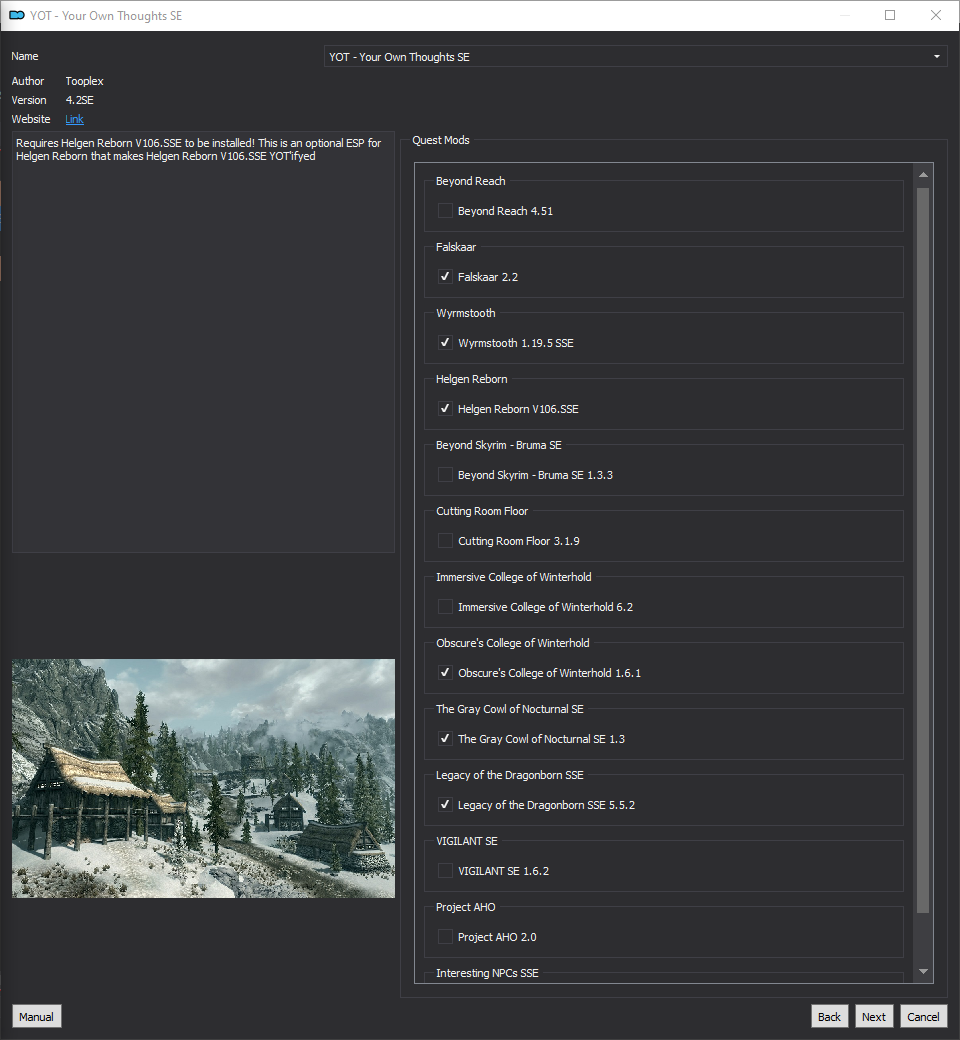Enable Beyond Skyrim - Bruma SE 1.3.3
The image size is (960, 1040).
[445, 475]
